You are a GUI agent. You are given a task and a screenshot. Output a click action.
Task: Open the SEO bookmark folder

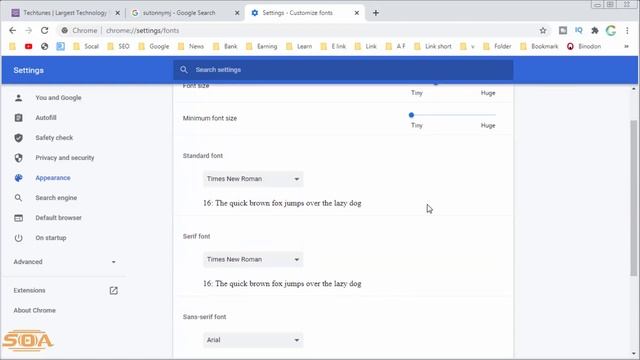click(119, 47)
